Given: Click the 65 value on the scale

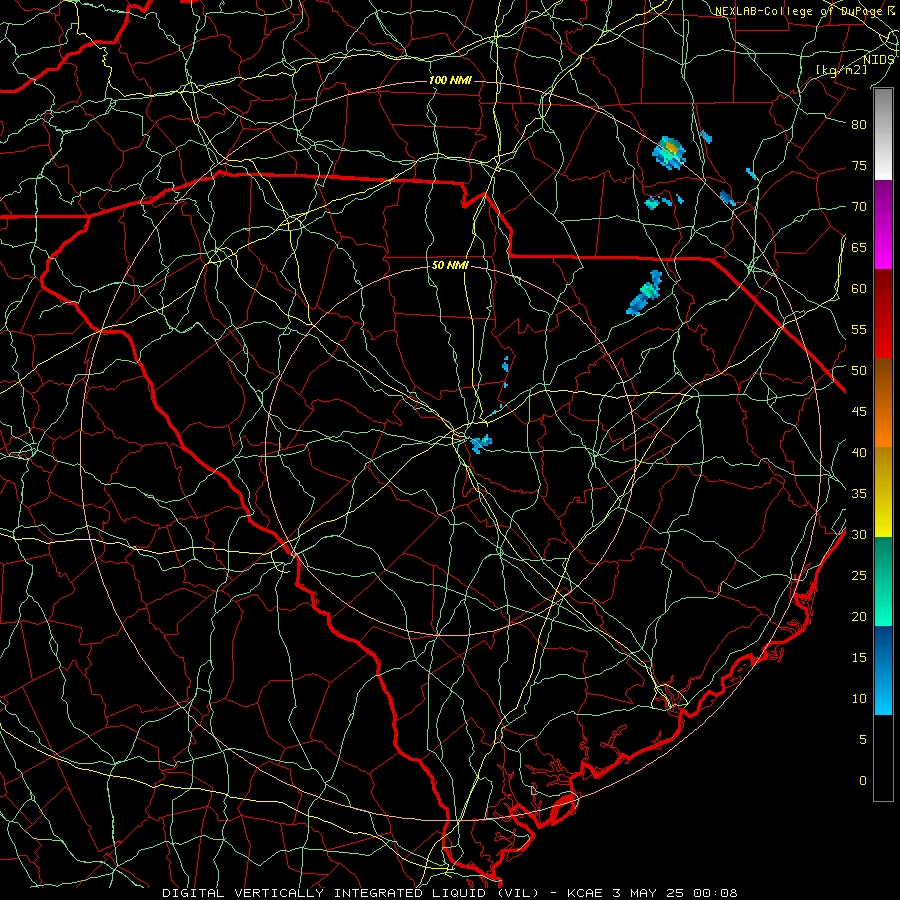Looking at the screenshot, I should (x=859, y=247).
